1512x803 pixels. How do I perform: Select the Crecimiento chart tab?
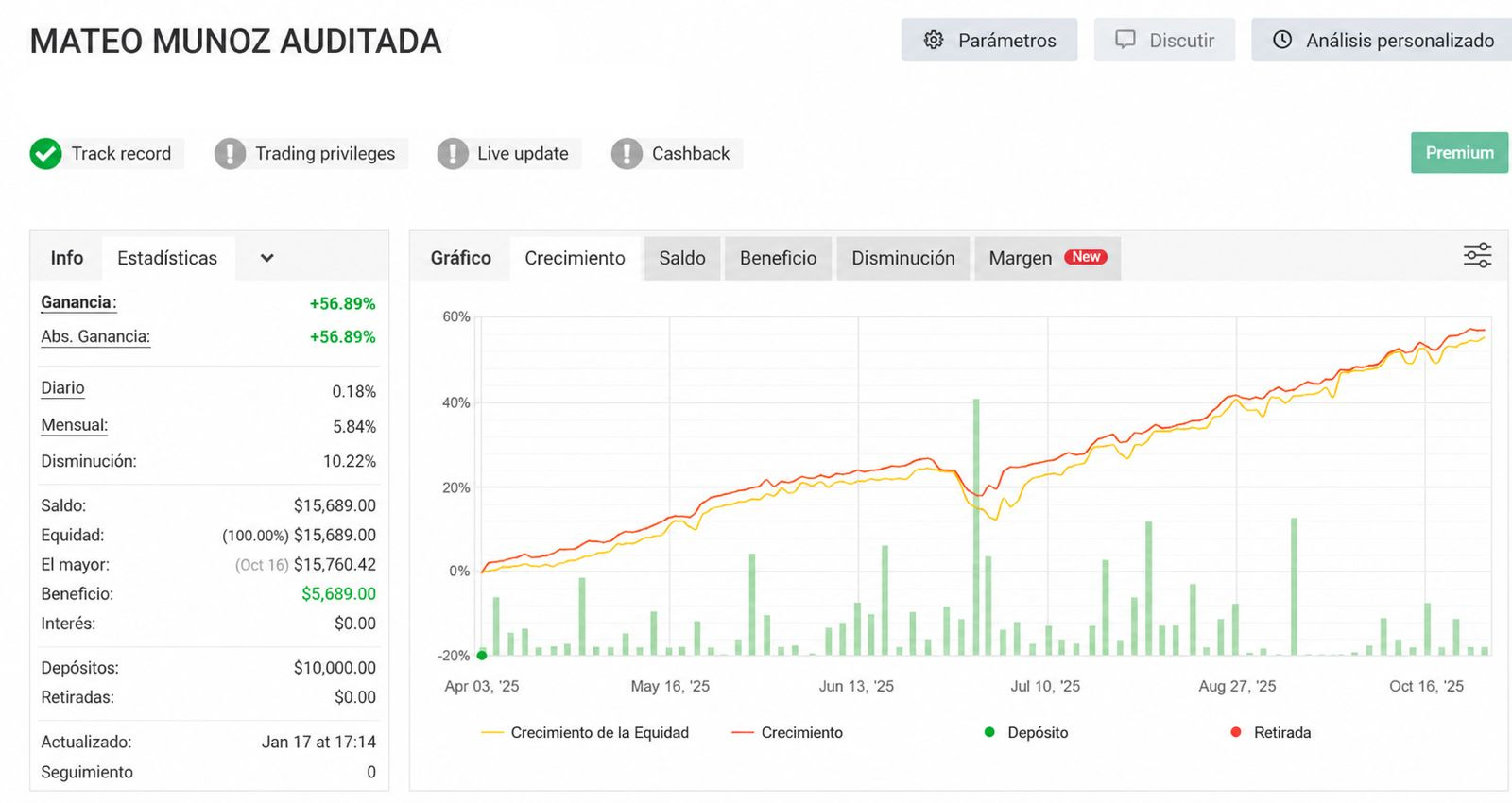coord(575,258)
